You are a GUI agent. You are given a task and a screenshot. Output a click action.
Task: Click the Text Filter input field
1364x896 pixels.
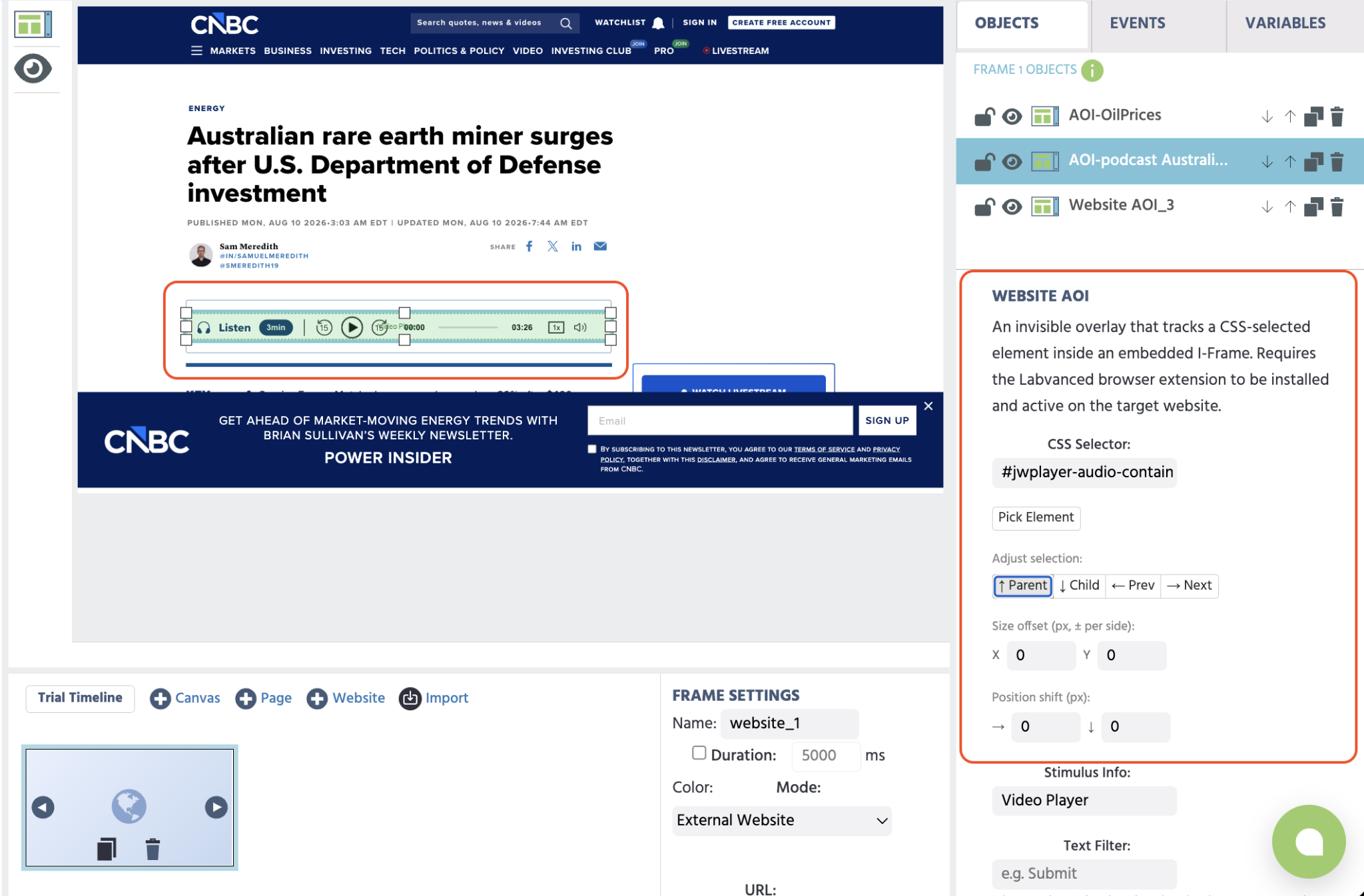(1084, 874)
